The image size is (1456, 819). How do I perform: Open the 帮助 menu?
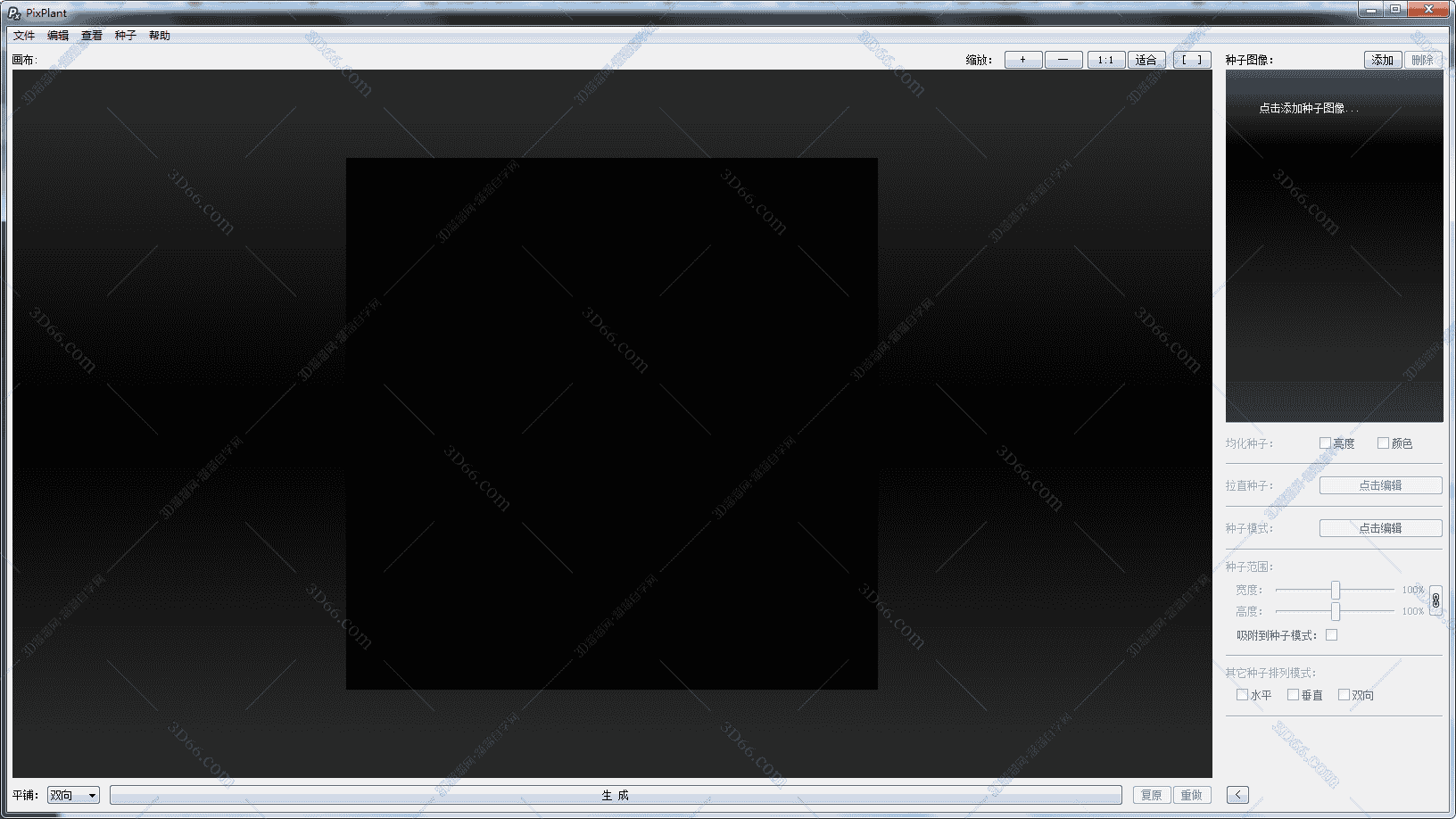coord(159,36)
